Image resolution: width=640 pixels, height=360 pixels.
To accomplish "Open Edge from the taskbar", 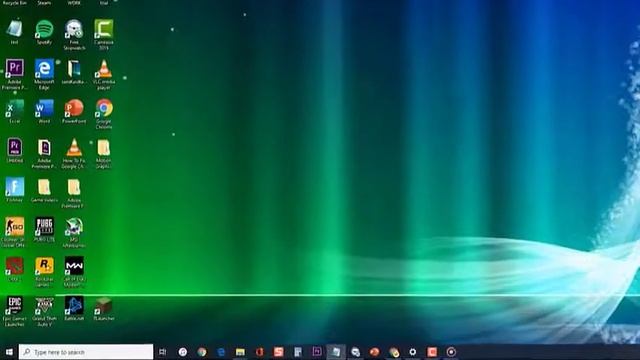I will [221, 352].
